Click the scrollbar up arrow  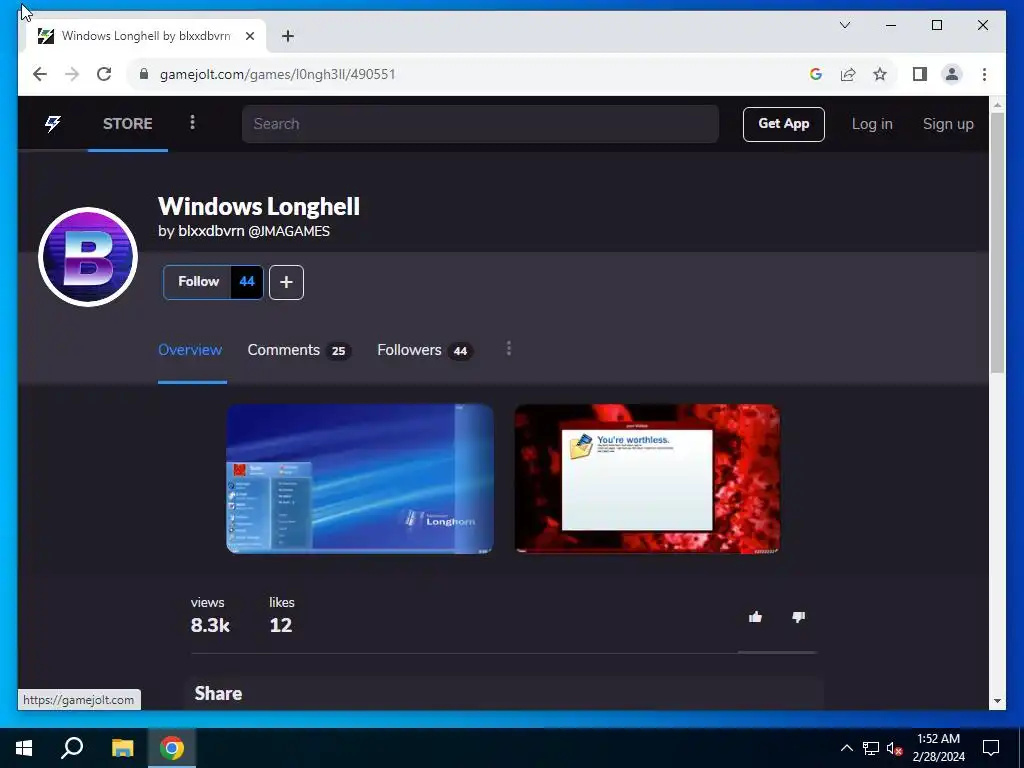(997, 104)
